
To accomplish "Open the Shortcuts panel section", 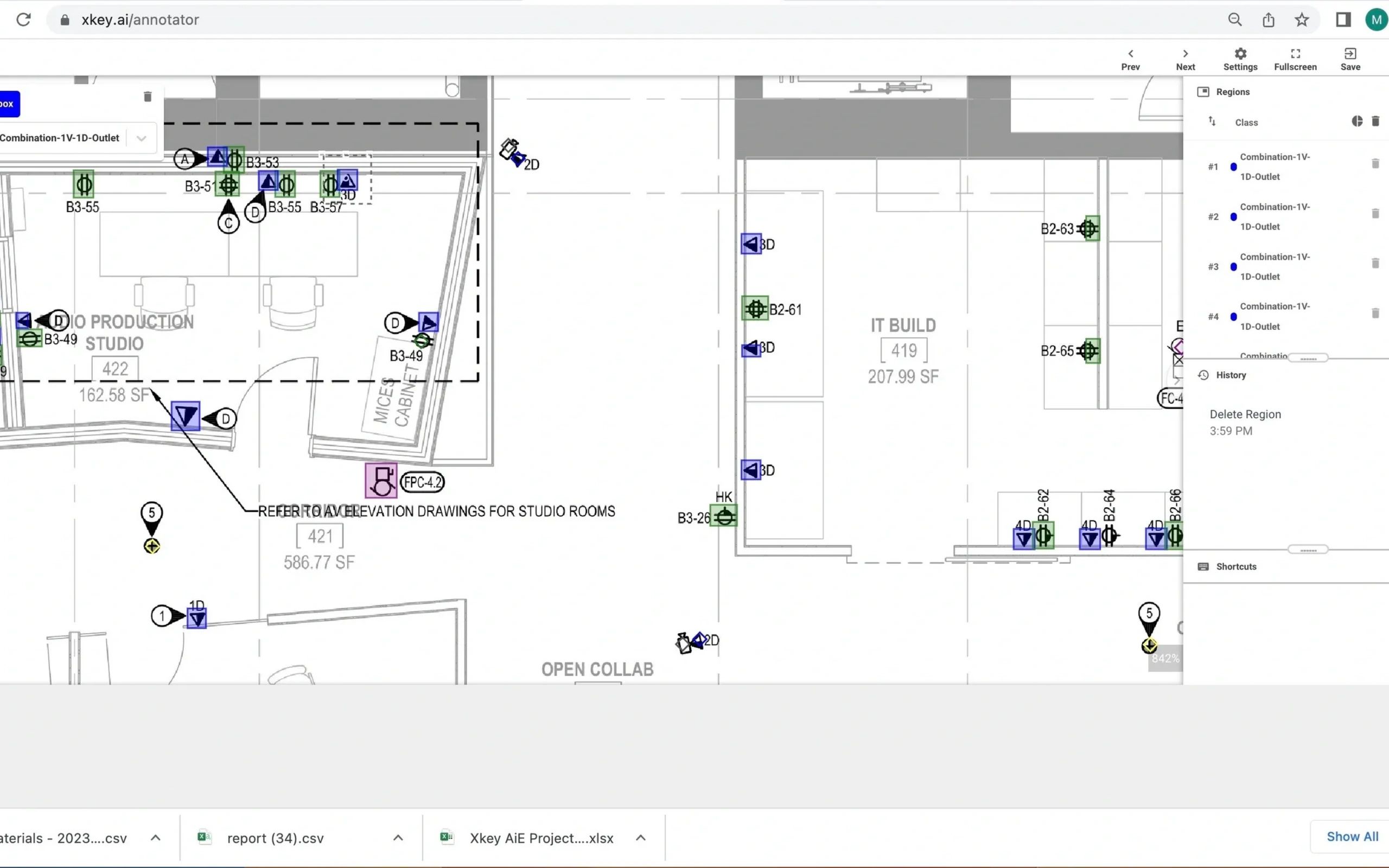I will [x=1236, y=566].
